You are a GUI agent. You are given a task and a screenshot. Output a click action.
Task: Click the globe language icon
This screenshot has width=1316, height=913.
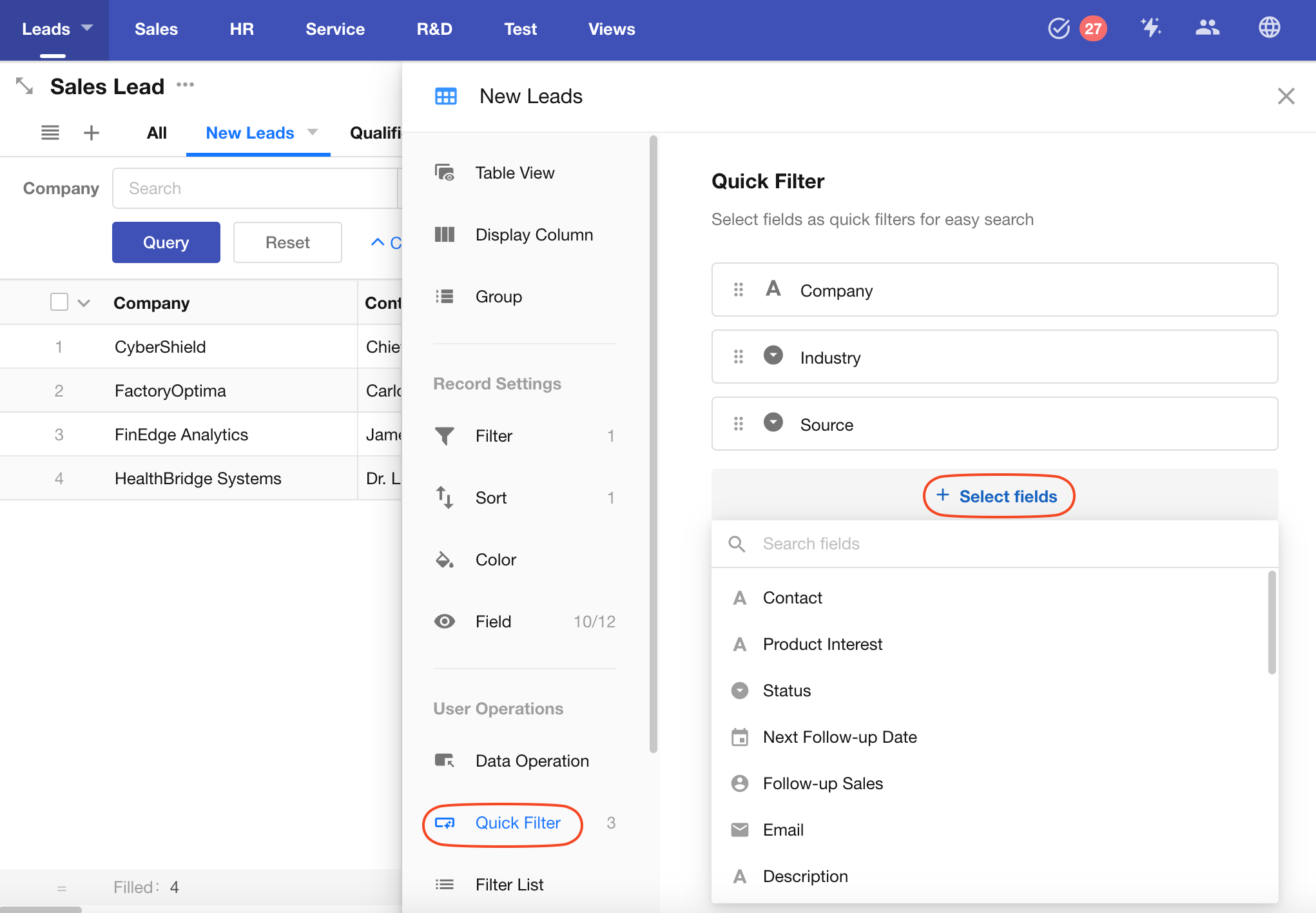(1269, 28)
